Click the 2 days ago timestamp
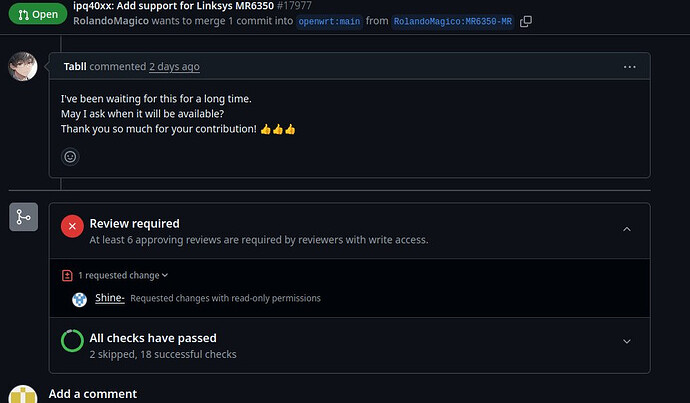The image size is (690, 403). pos(174,67)
